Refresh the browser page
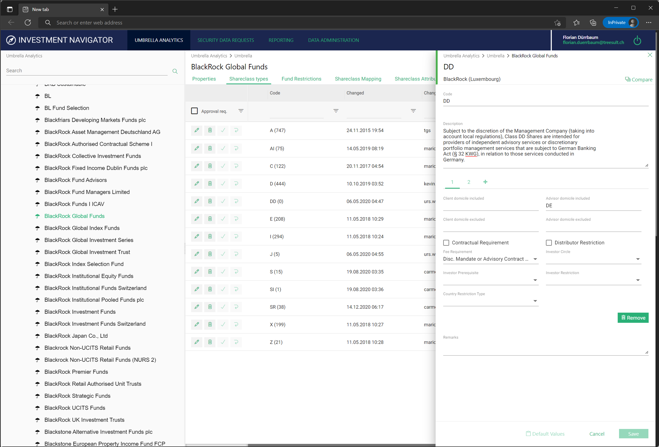Image resolution: width=659 pixels, height=447 pixels. click(x=28, y=23)
